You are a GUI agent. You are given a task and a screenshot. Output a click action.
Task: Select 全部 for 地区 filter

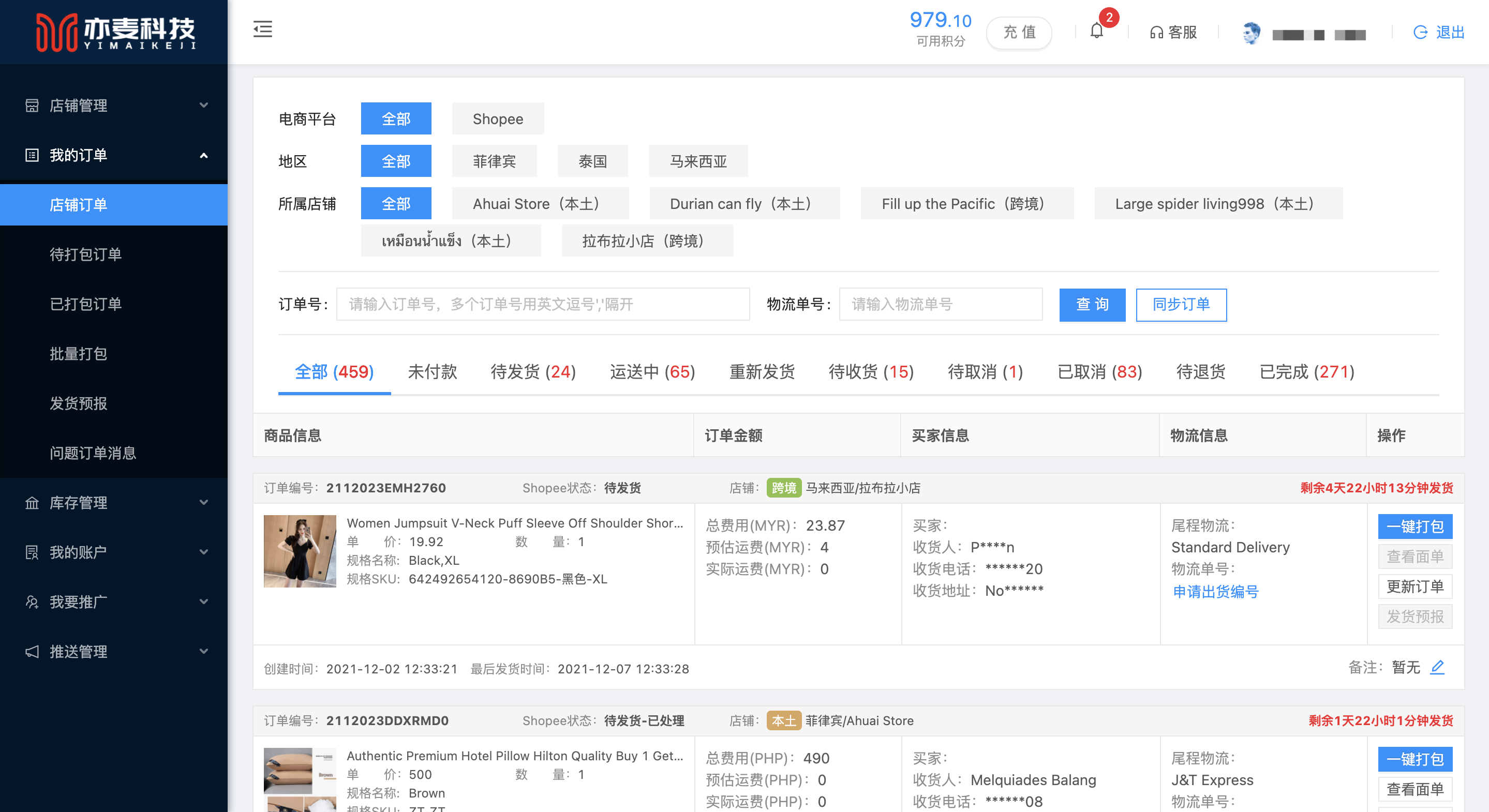point(396,161)
